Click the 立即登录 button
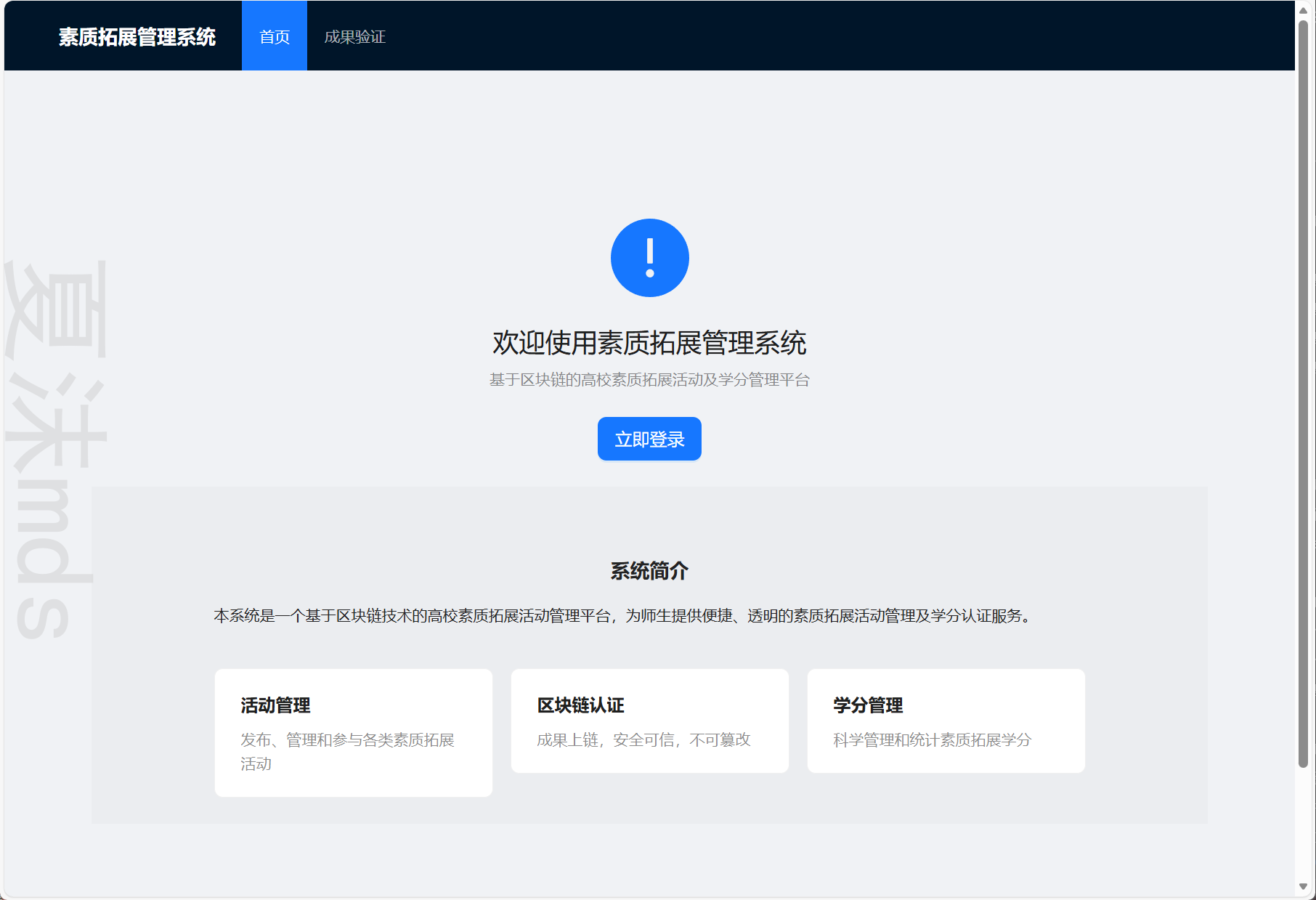The height and width of the screenshot is (900, 1316). coord(649,439)
